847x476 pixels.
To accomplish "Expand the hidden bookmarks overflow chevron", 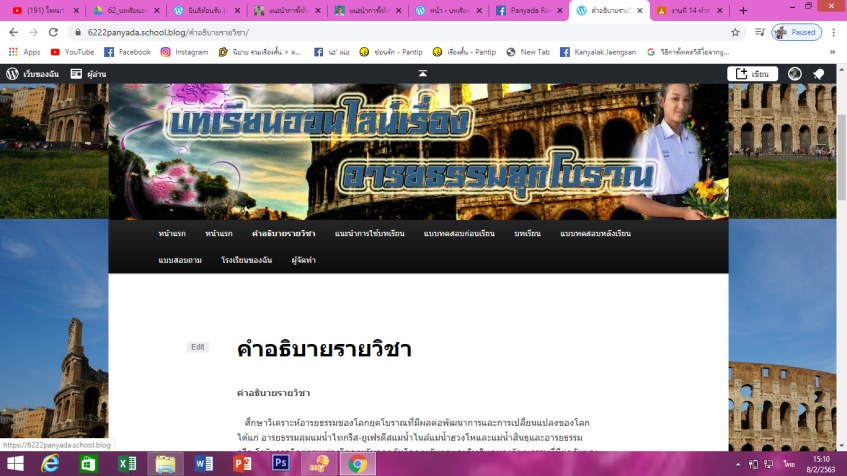I will 832,52.
